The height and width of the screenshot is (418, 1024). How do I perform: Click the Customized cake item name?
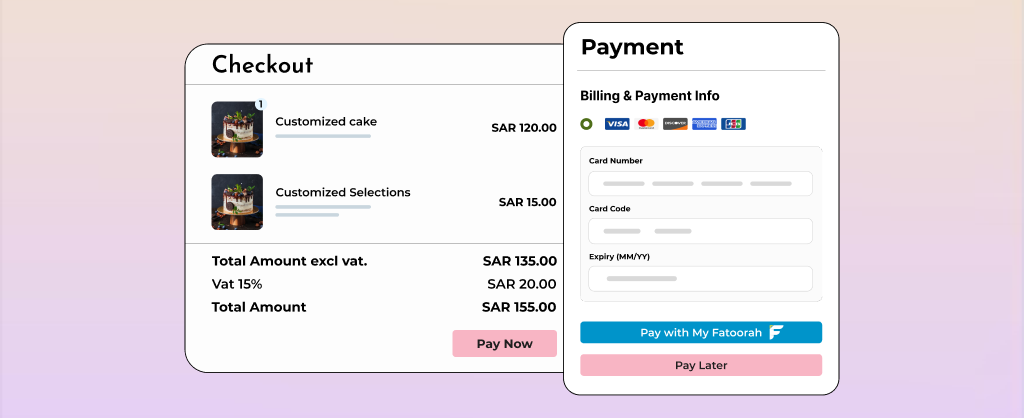pyautogui.click(x=326, y=122)
